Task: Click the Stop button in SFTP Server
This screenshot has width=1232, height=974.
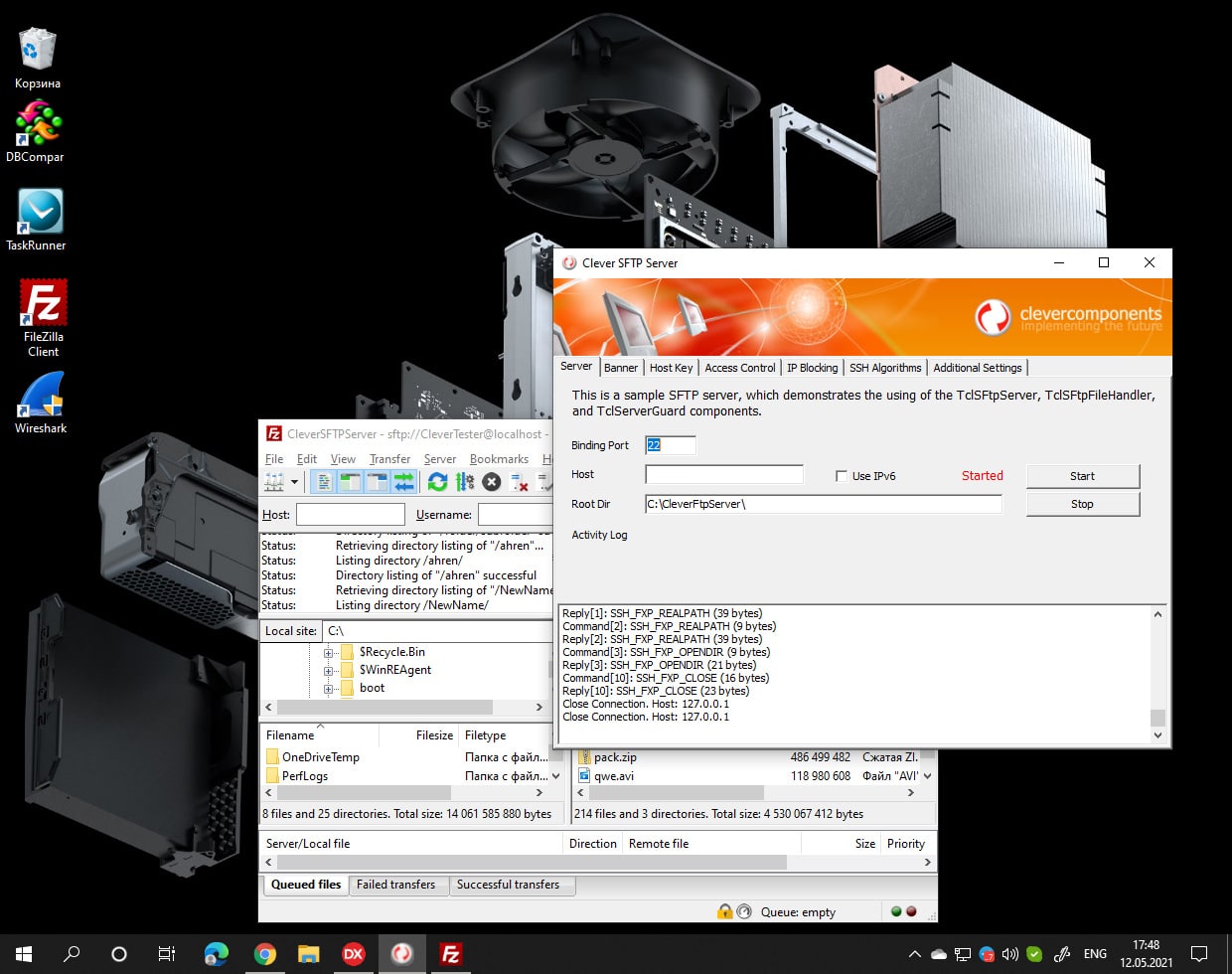Action: click(x=1083, y=504)
